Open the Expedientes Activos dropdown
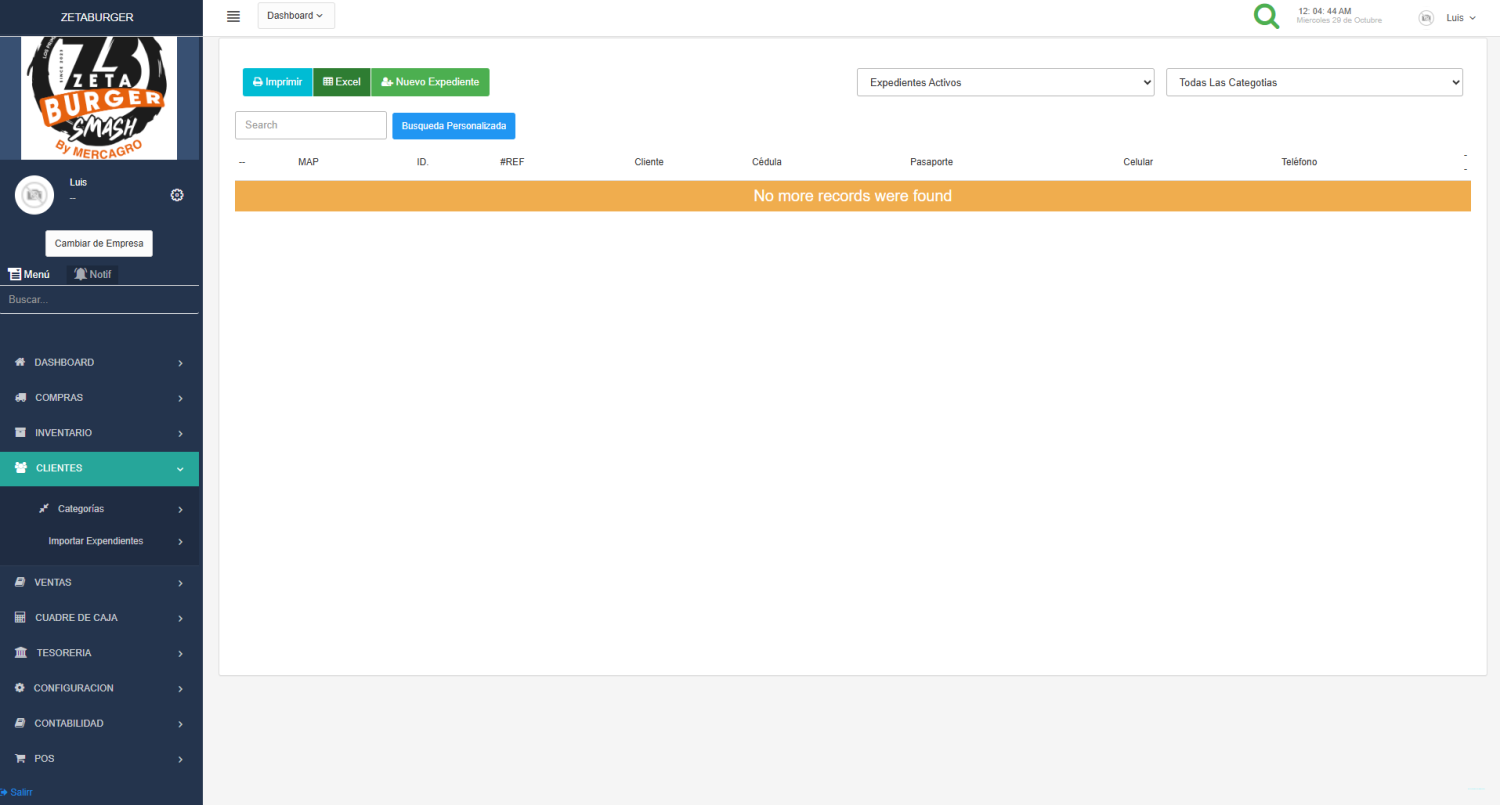This screenshot has height=805, width=1500. [x=1005, y=83]
